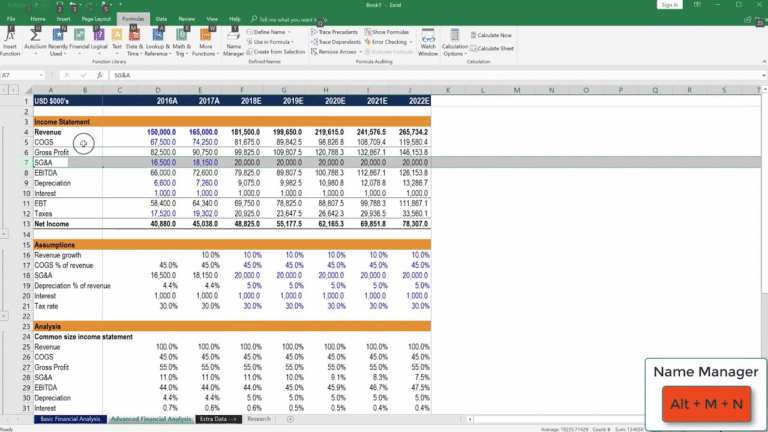The width and height of the screenshot is (768, 432).
Task: Click Trace Dependents in Formula Auditing
Action: (x=336, y=41)
